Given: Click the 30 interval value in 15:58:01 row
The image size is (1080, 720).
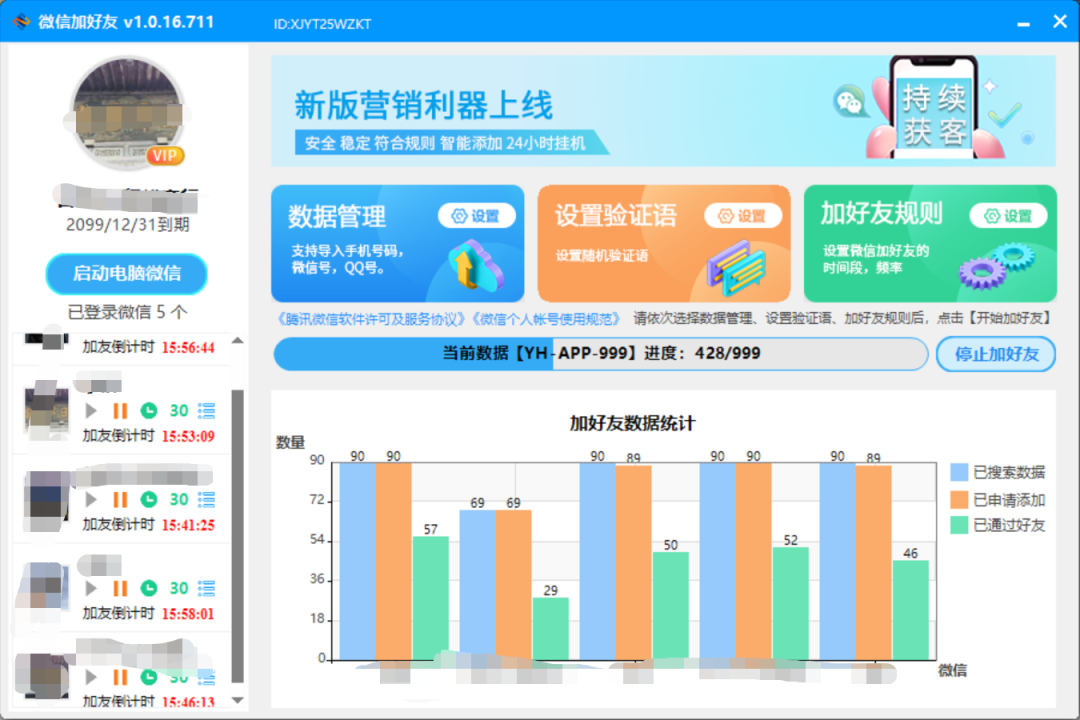Looking at the screenshot, I should [x=179, y=588].
